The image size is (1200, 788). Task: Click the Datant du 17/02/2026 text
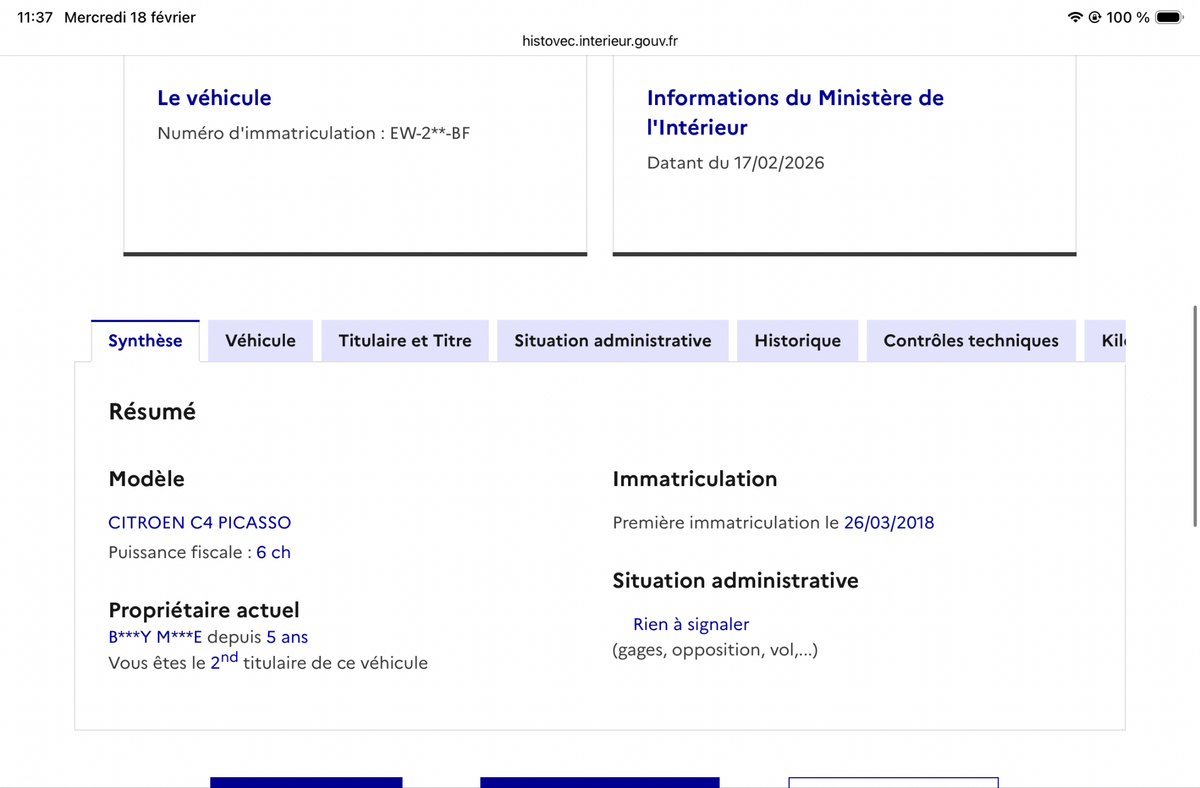click(736, 163)
